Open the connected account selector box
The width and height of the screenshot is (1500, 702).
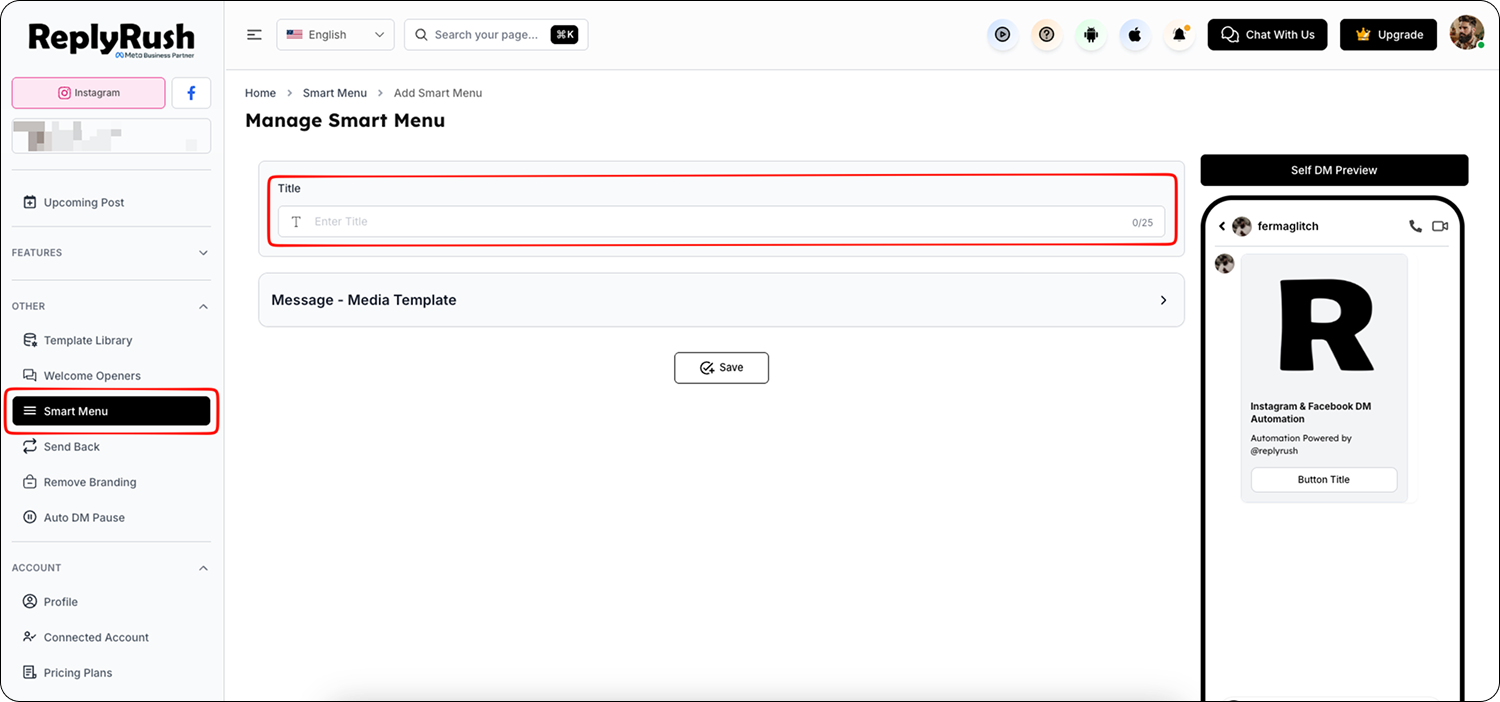pyautogui.click(x=111, y=136)
